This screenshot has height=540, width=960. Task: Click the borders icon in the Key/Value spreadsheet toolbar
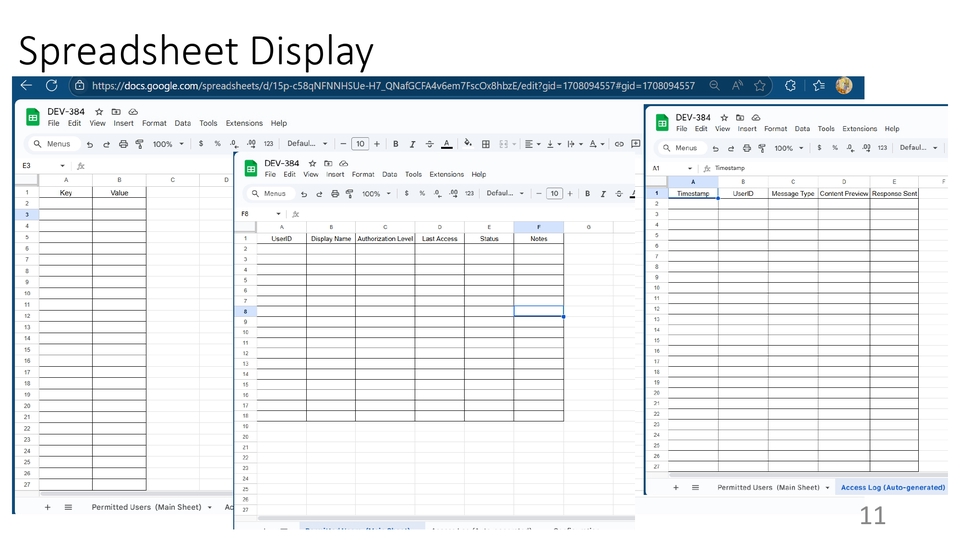[486, 144]
